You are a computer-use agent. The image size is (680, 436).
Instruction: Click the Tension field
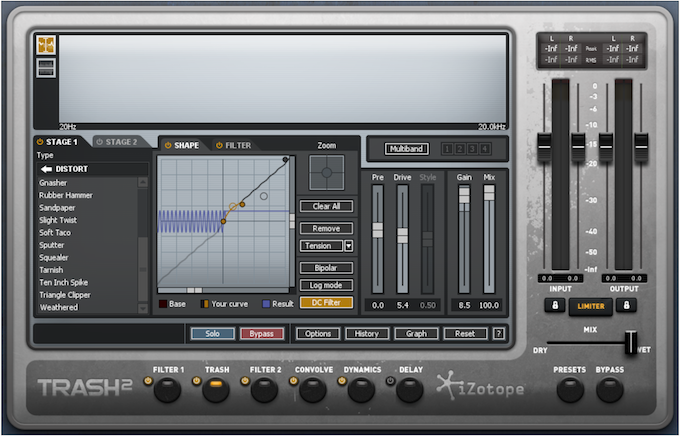pyautogui.click(x=321, y=246)
